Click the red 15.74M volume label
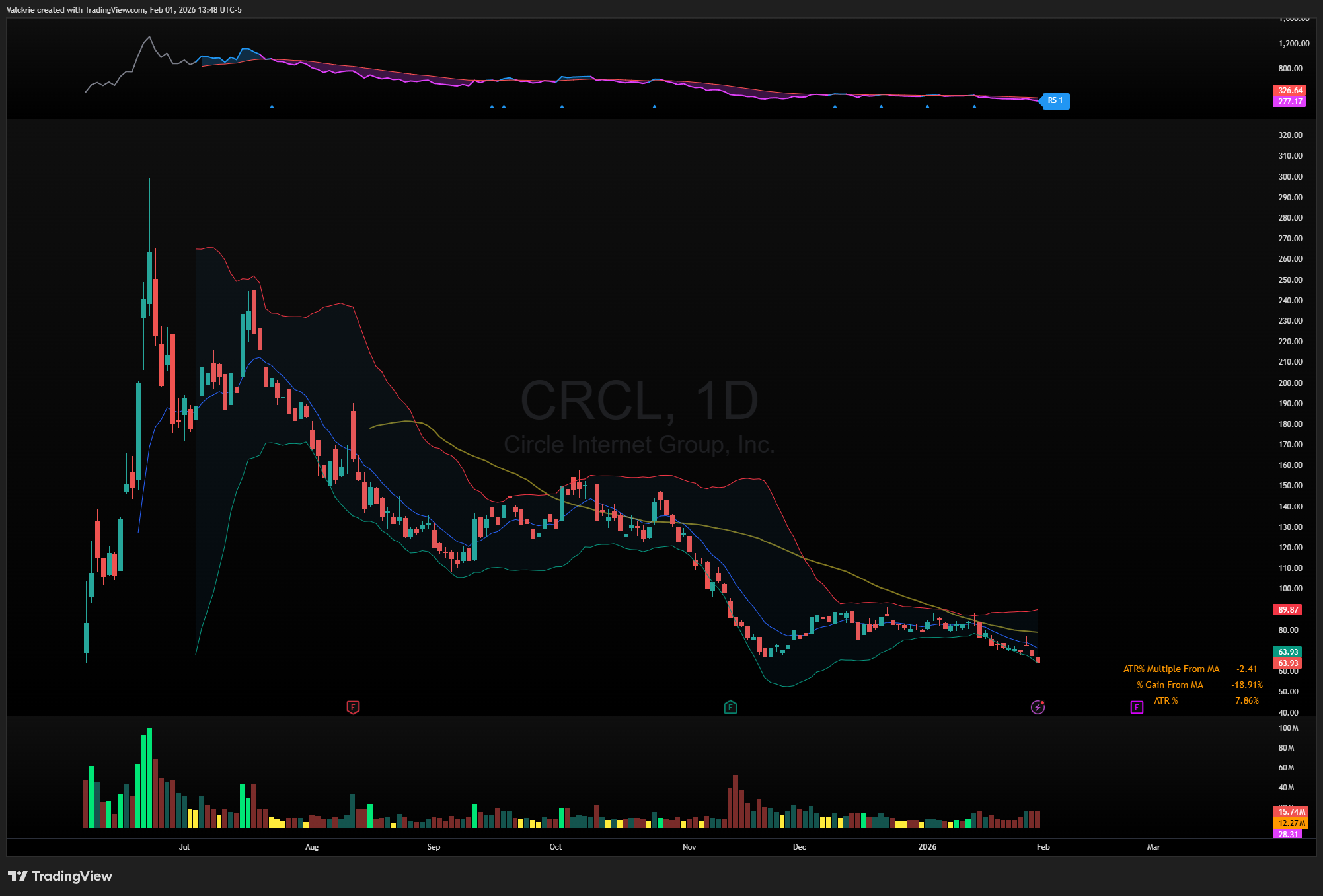This screenshot has width=1323, height=896. click(x=1291, y=812)
